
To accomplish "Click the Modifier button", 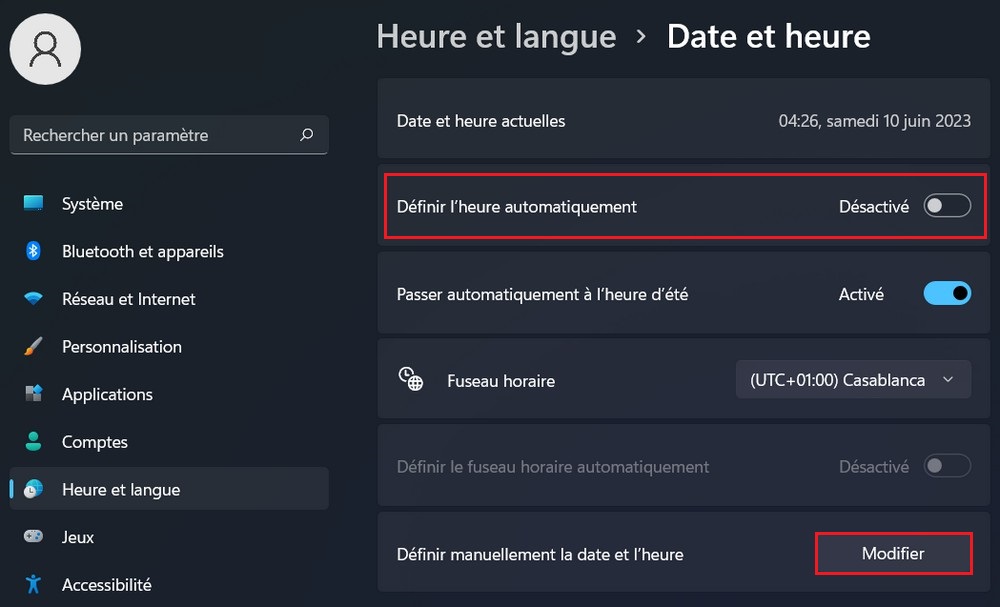I will pyautogui.click(x=893, y=553).
